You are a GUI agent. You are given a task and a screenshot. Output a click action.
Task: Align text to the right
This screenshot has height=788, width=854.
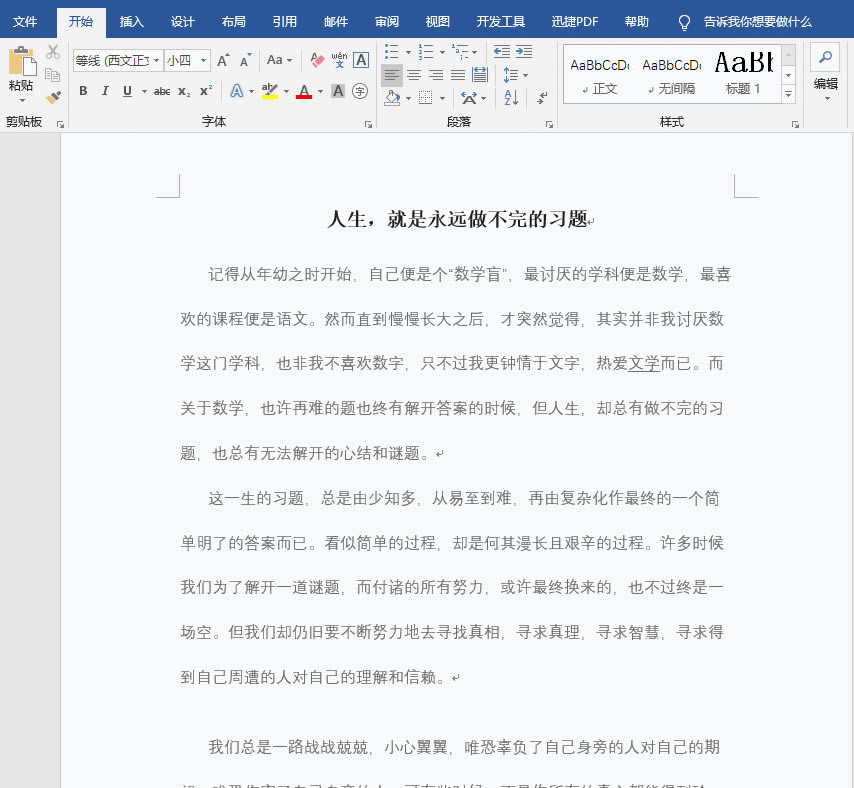tap(436, 75)
